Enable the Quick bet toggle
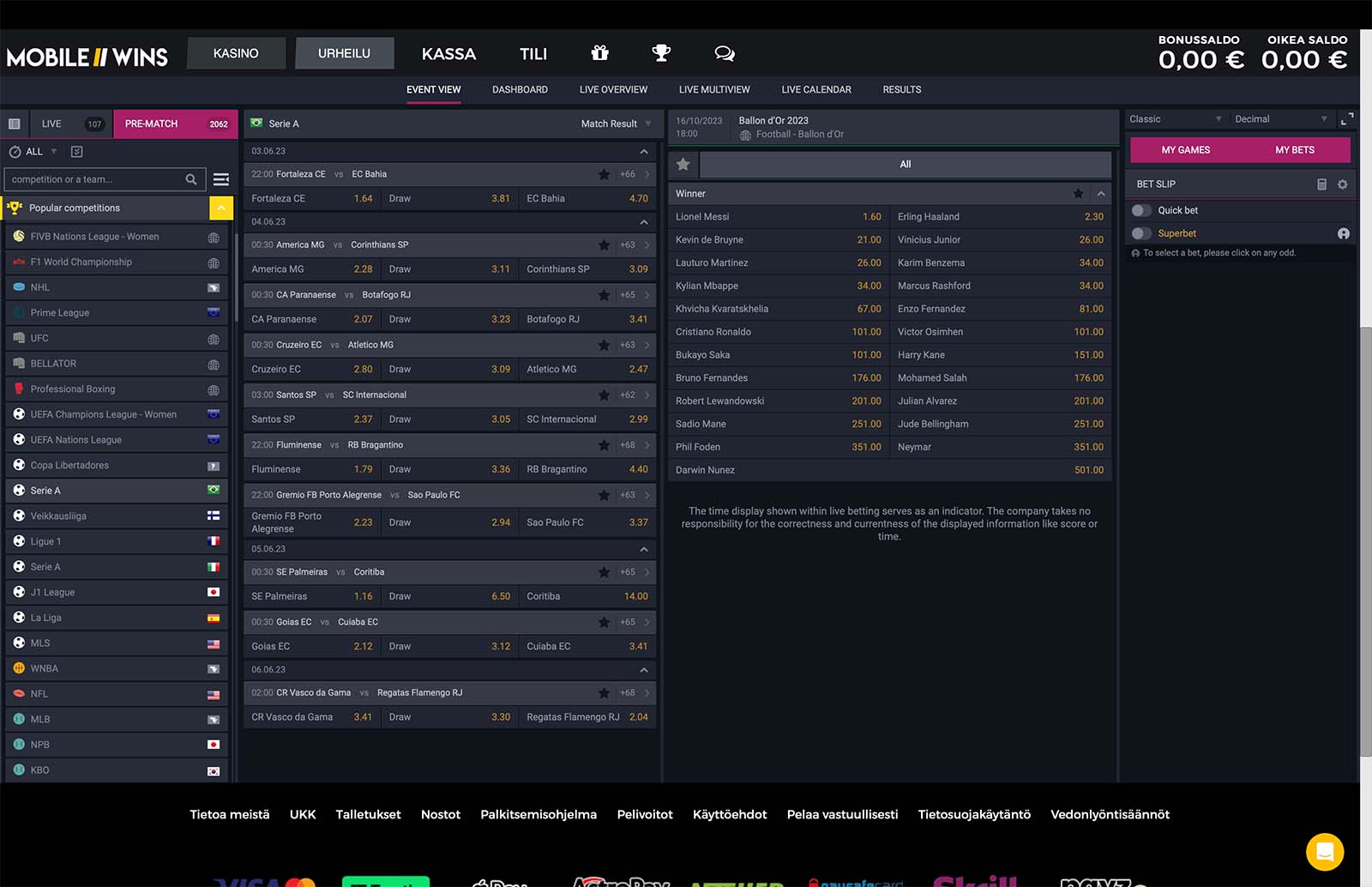The height and width of the screenshot is (887, 1372). pos(1141,210)
